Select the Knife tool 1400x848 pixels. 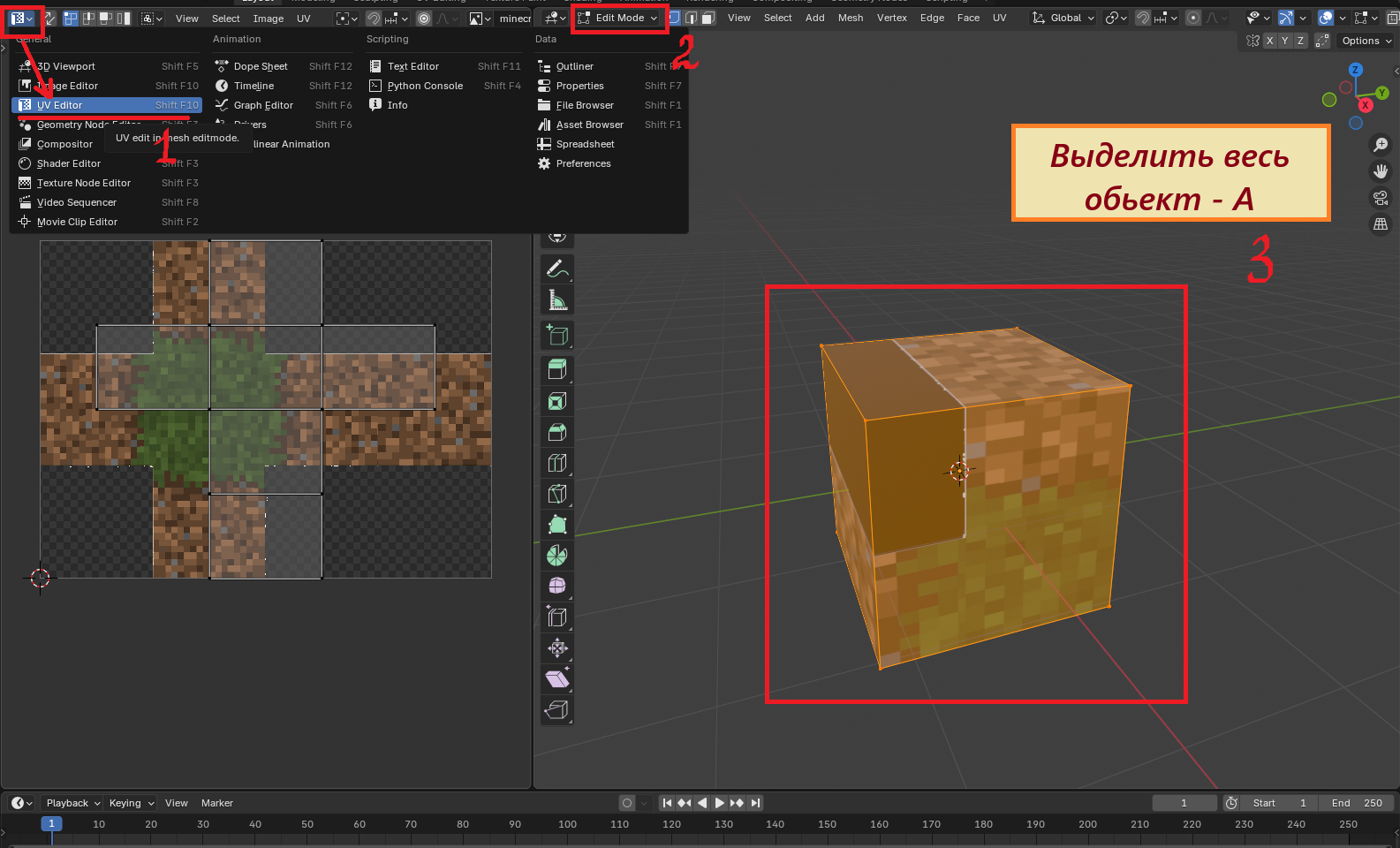point(556,494)
